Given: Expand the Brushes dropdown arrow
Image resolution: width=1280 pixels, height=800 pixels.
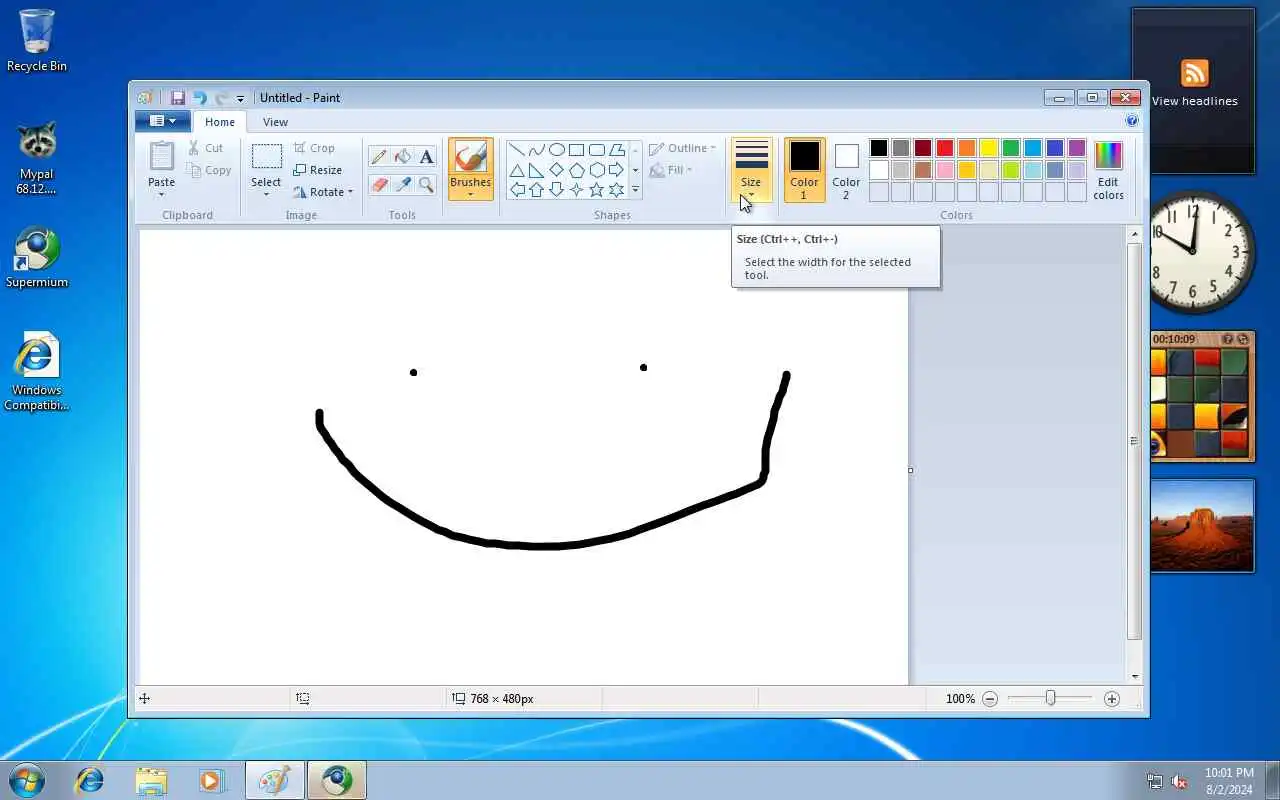Looking at the screenshot, I should point(470,194).
